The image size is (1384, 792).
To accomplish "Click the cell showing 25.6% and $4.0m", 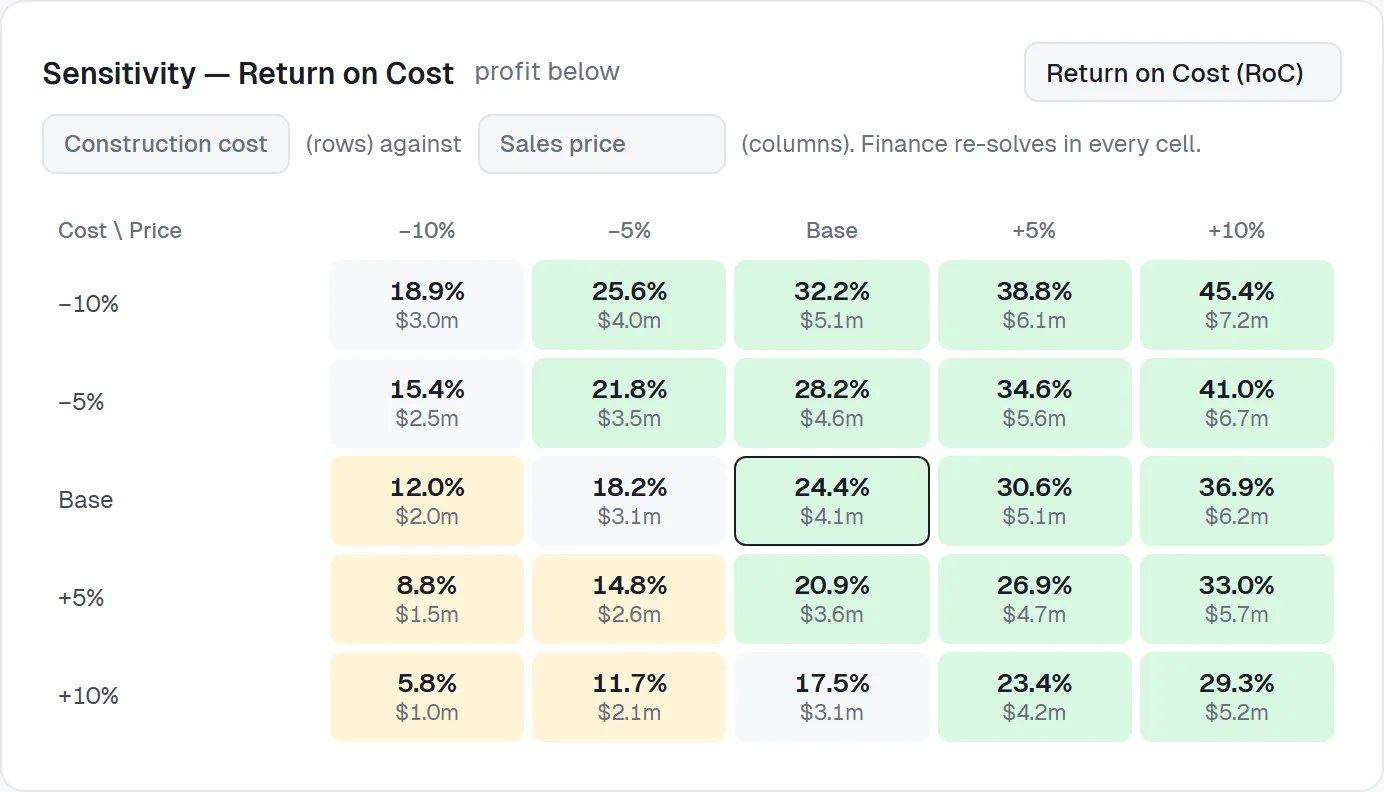I will coord(629,305).
